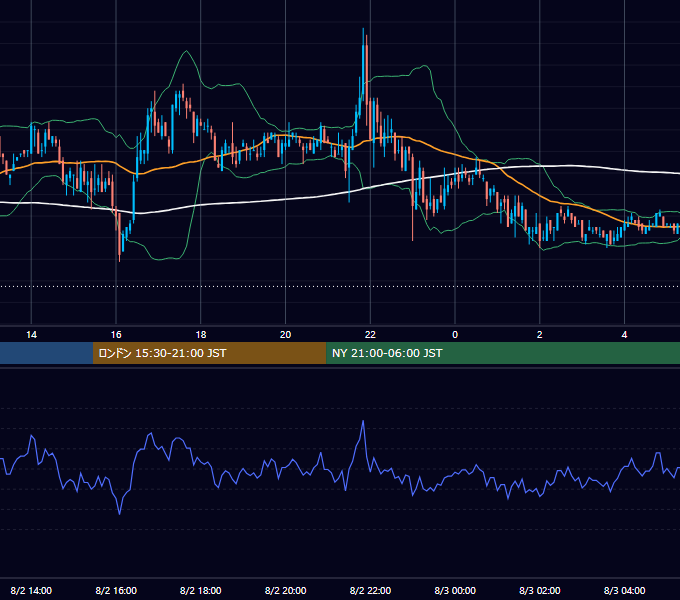Click the blue session bar before ロンドン
This screenshot has height=600, width=680.
coord(46,353)
